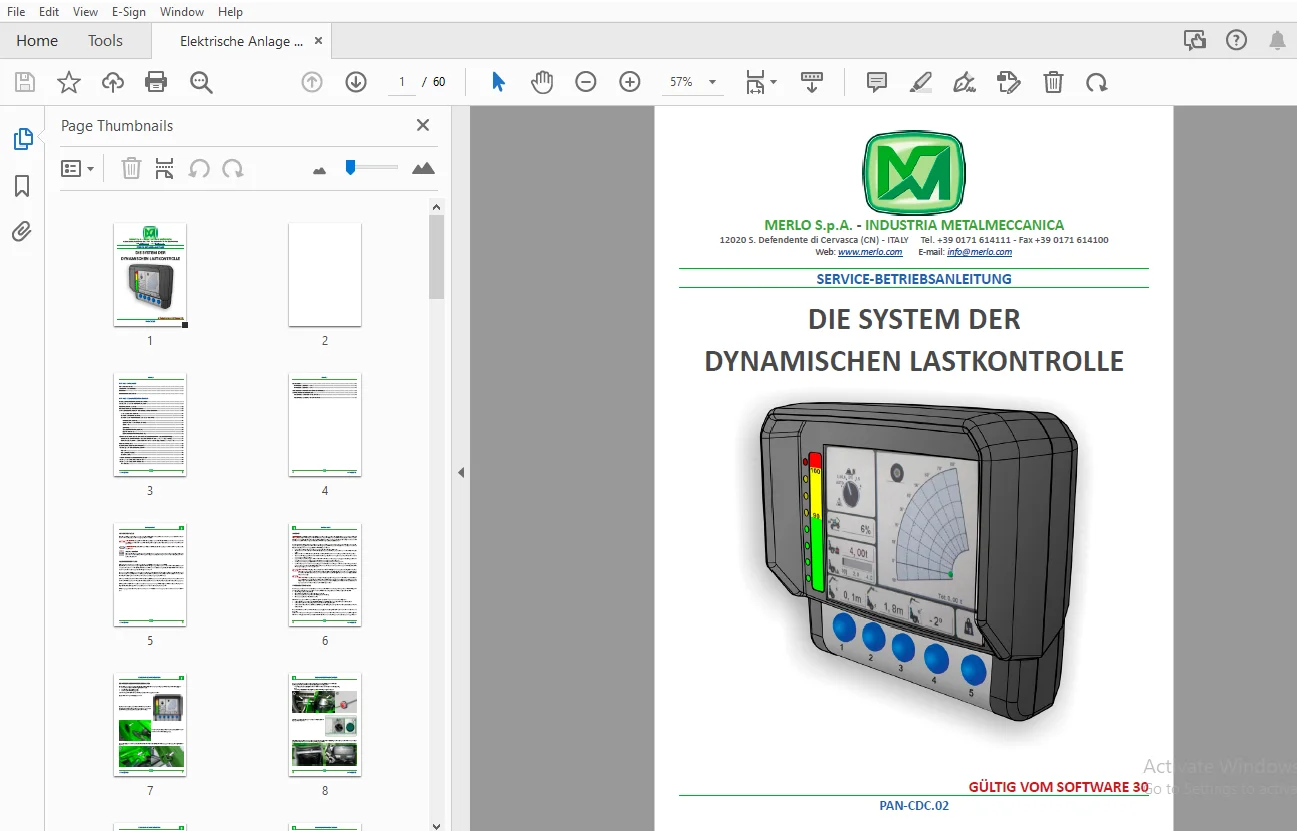The height and width of the screenshot is (831, 1297).
Task: Click the current page number field
Action: pos(402,82)
